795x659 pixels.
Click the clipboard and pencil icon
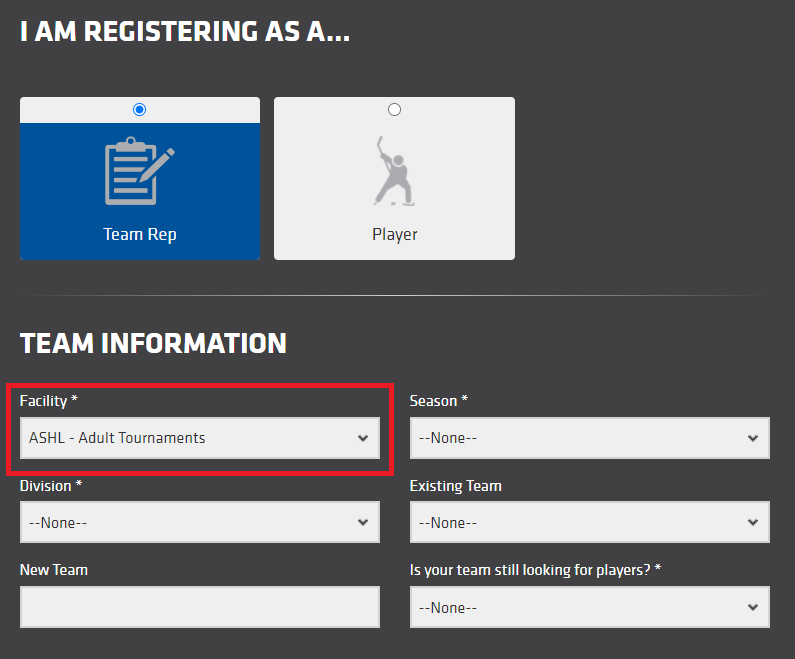139,173
